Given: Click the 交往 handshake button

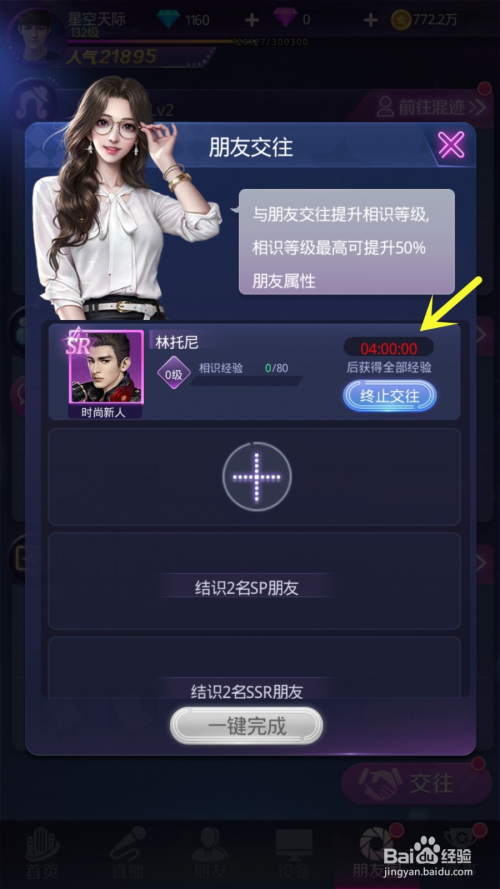Looking at the screenshot, I should [417, 784].
